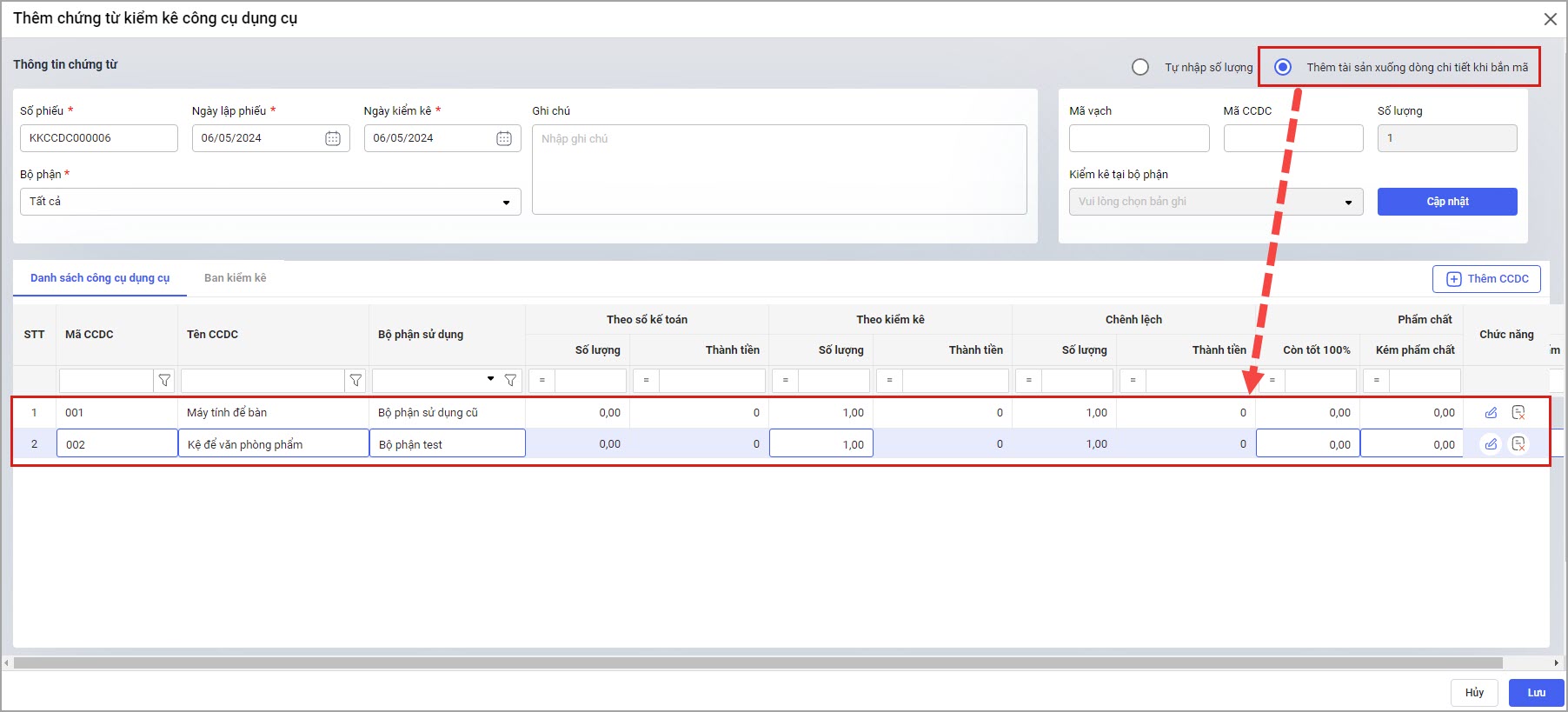Click filter icon in Tên CCDC column
Viewport: 1568px width, 712px height.
coord(355,381)
